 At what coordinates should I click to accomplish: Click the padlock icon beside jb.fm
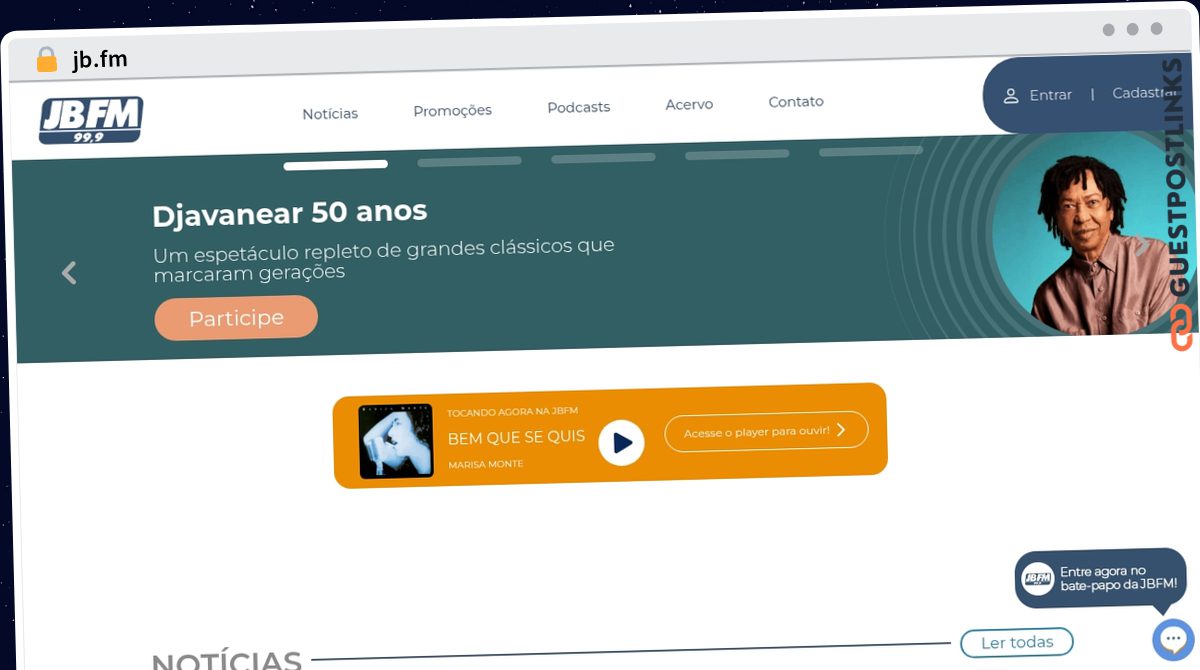click(46, 60)
